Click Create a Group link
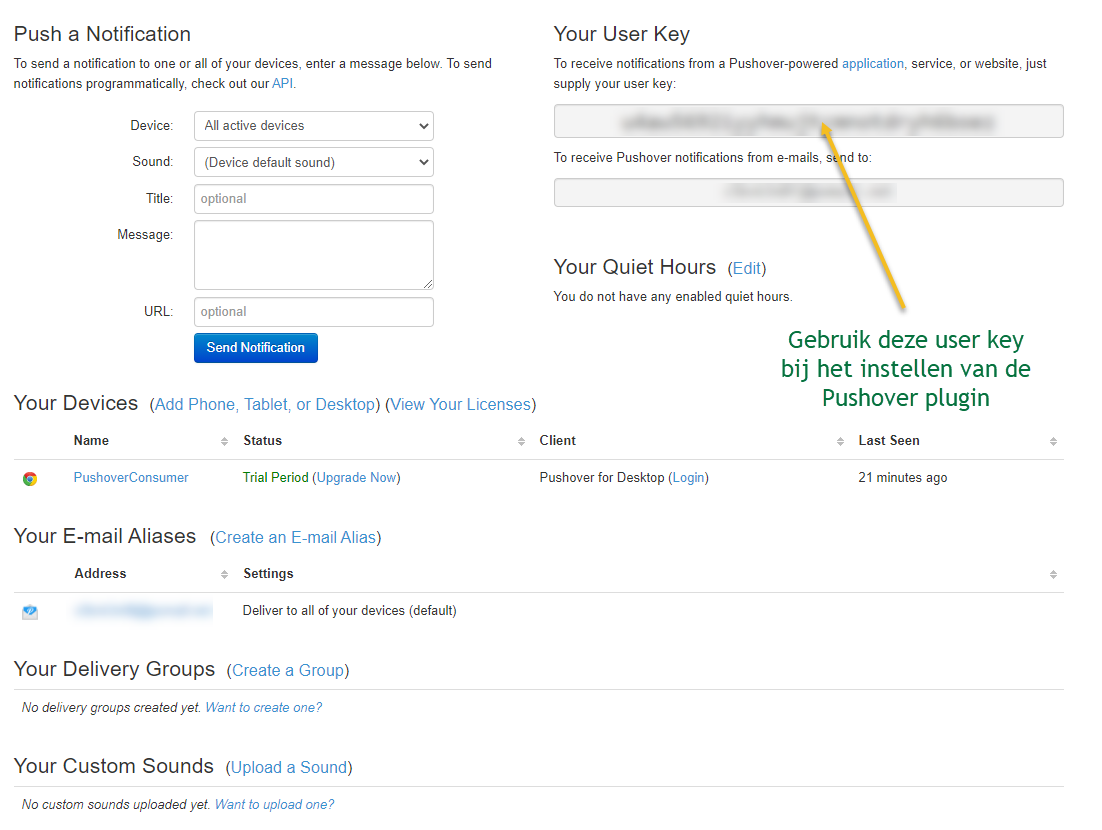Image resolution: width=1102 pixels, height=830 pixels. click(287, 670)
